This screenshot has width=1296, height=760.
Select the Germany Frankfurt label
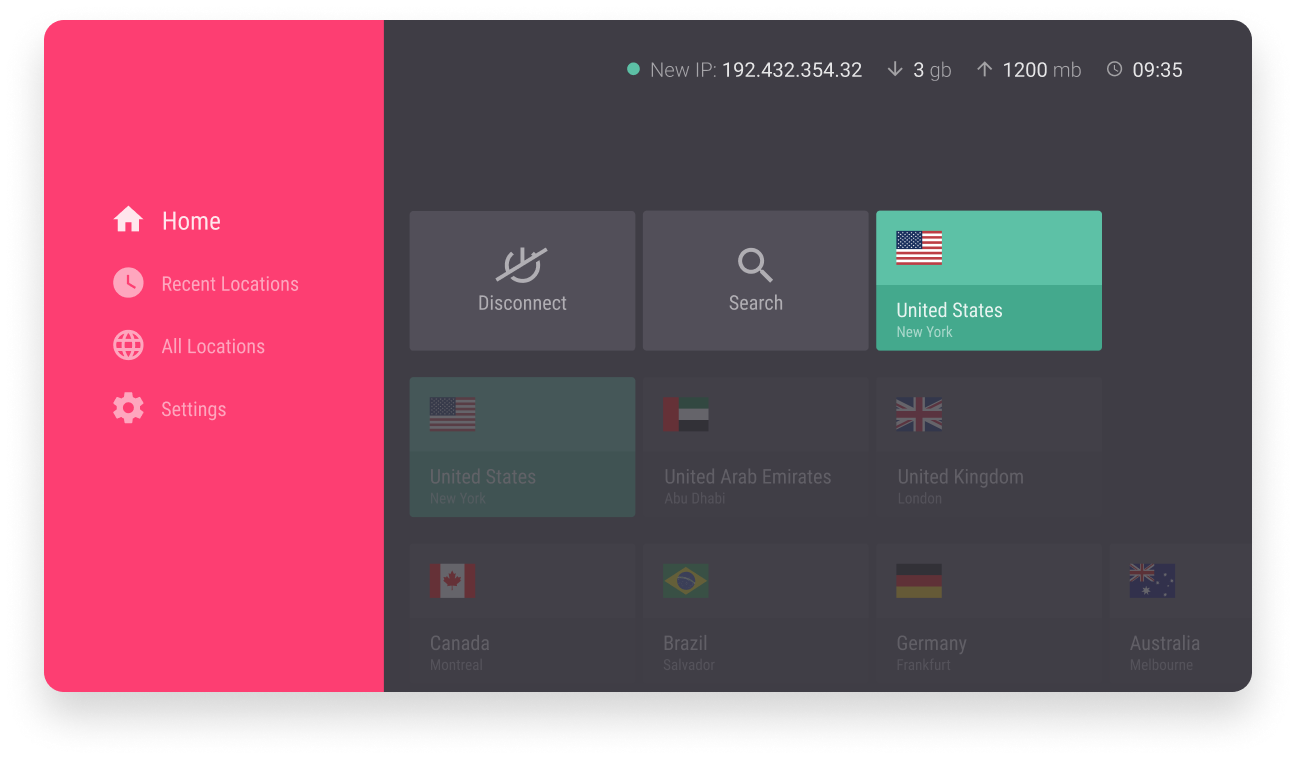tap(932, 652)
